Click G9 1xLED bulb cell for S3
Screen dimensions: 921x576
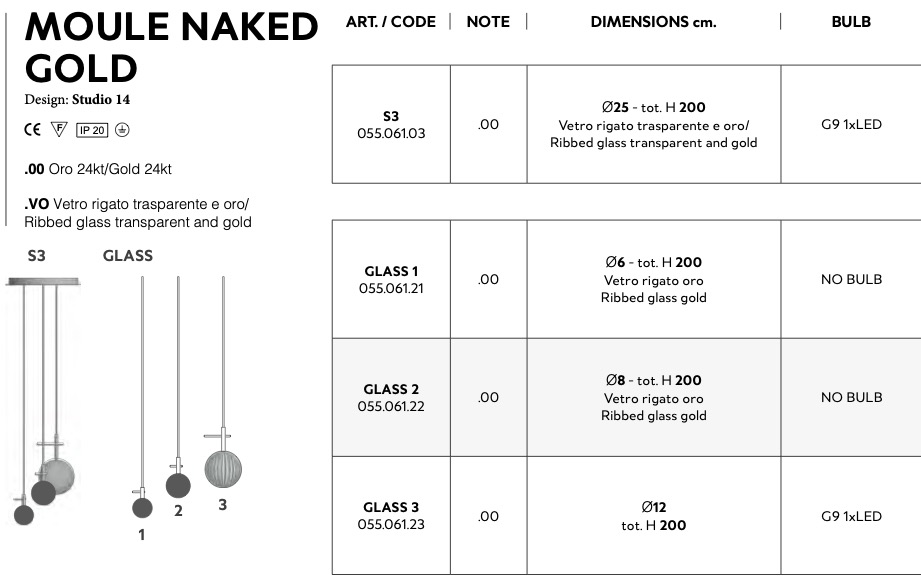(851, 125)
